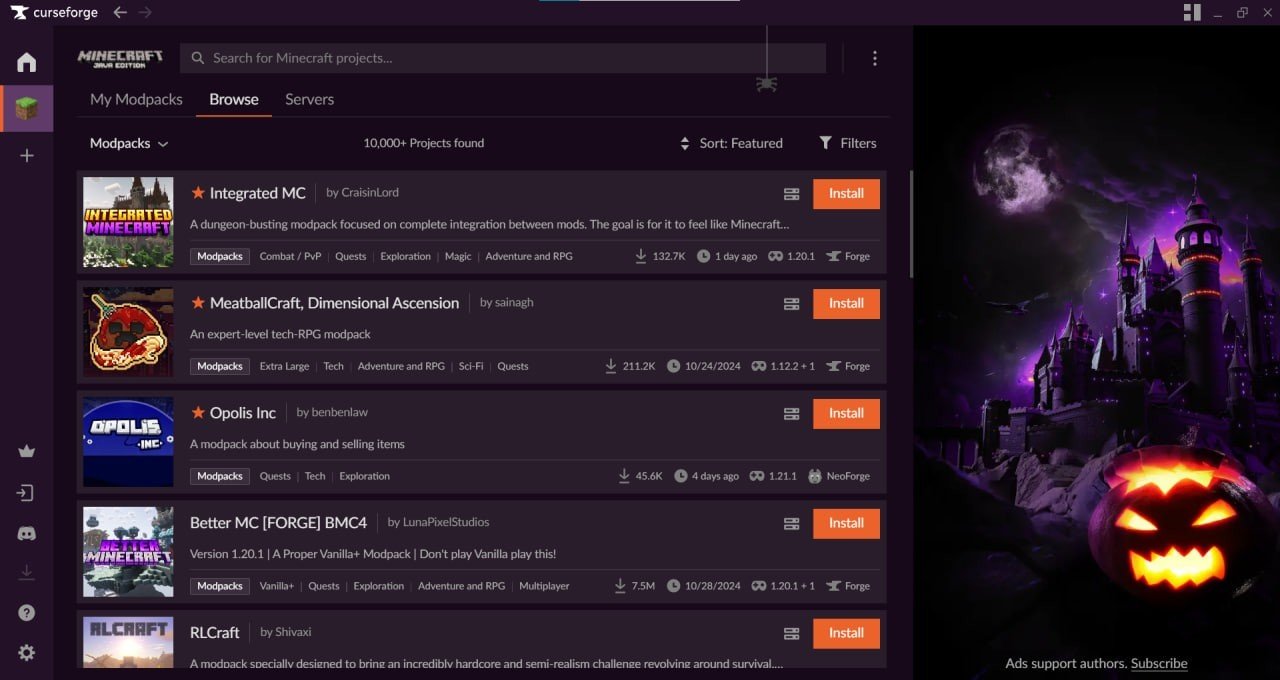Open the CurseForge home page icon
The height and width of the screenshot is (680, 1280).
point(27,62)
